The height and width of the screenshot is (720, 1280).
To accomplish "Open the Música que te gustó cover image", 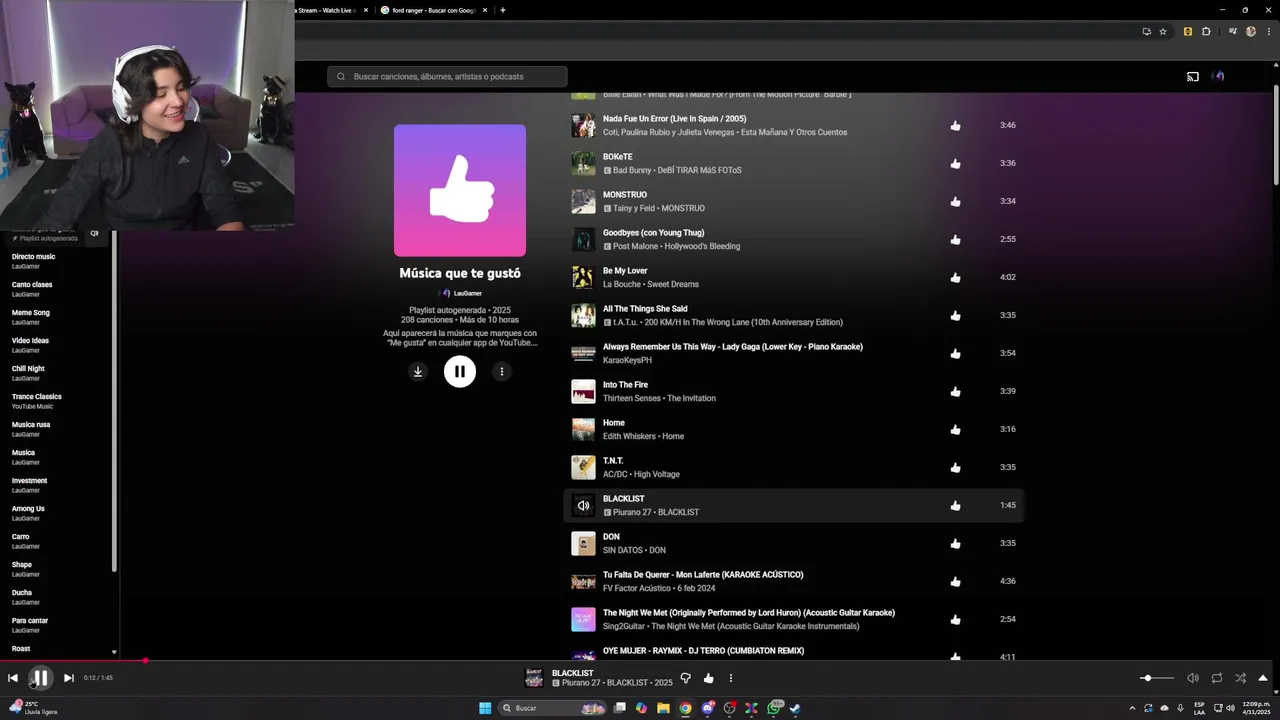I will (x=460, y=190).
